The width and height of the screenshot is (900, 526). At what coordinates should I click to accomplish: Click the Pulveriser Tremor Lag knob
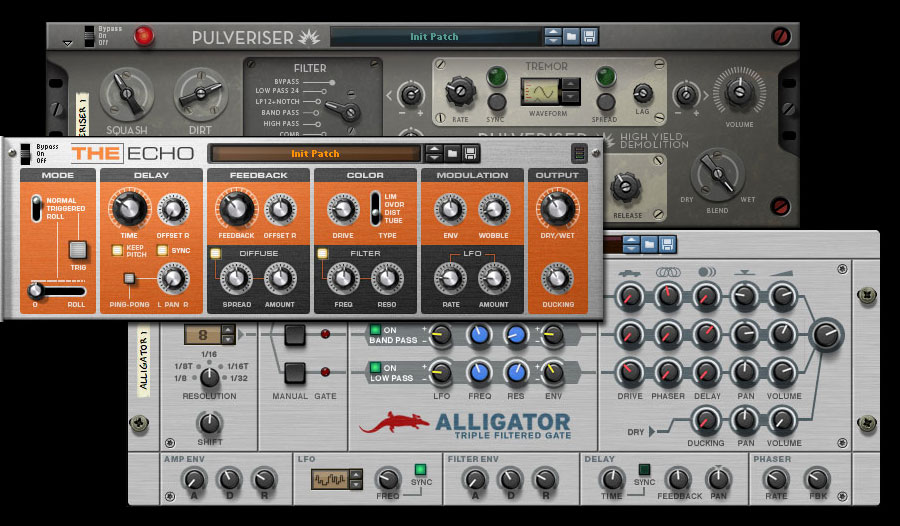tap(643, 93)
